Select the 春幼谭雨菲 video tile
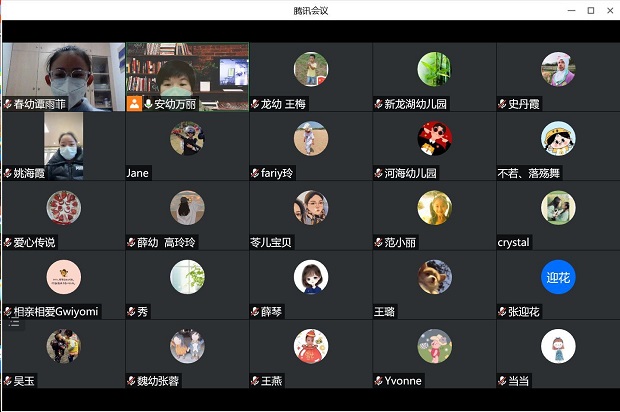Screen dimensions: 620x412 [64, 77]
